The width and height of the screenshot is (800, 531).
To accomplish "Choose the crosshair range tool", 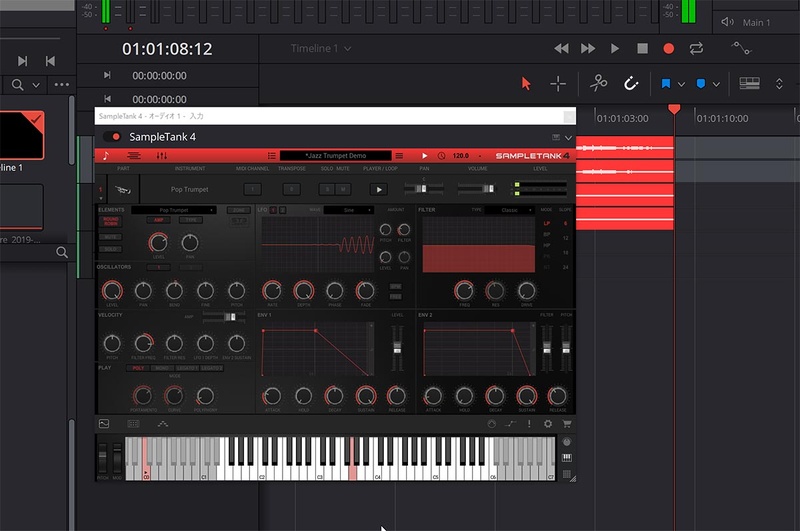I will 558,84.
